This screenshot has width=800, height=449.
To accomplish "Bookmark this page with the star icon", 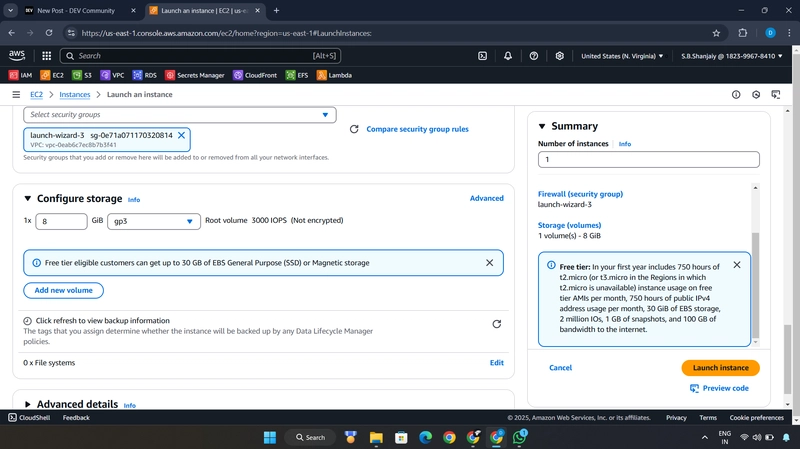I will [716, 33].
